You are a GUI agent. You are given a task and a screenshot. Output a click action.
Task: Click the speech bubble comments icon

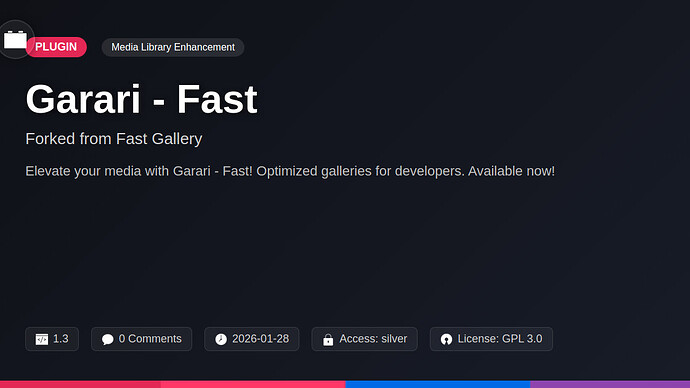tap(107, 339)
